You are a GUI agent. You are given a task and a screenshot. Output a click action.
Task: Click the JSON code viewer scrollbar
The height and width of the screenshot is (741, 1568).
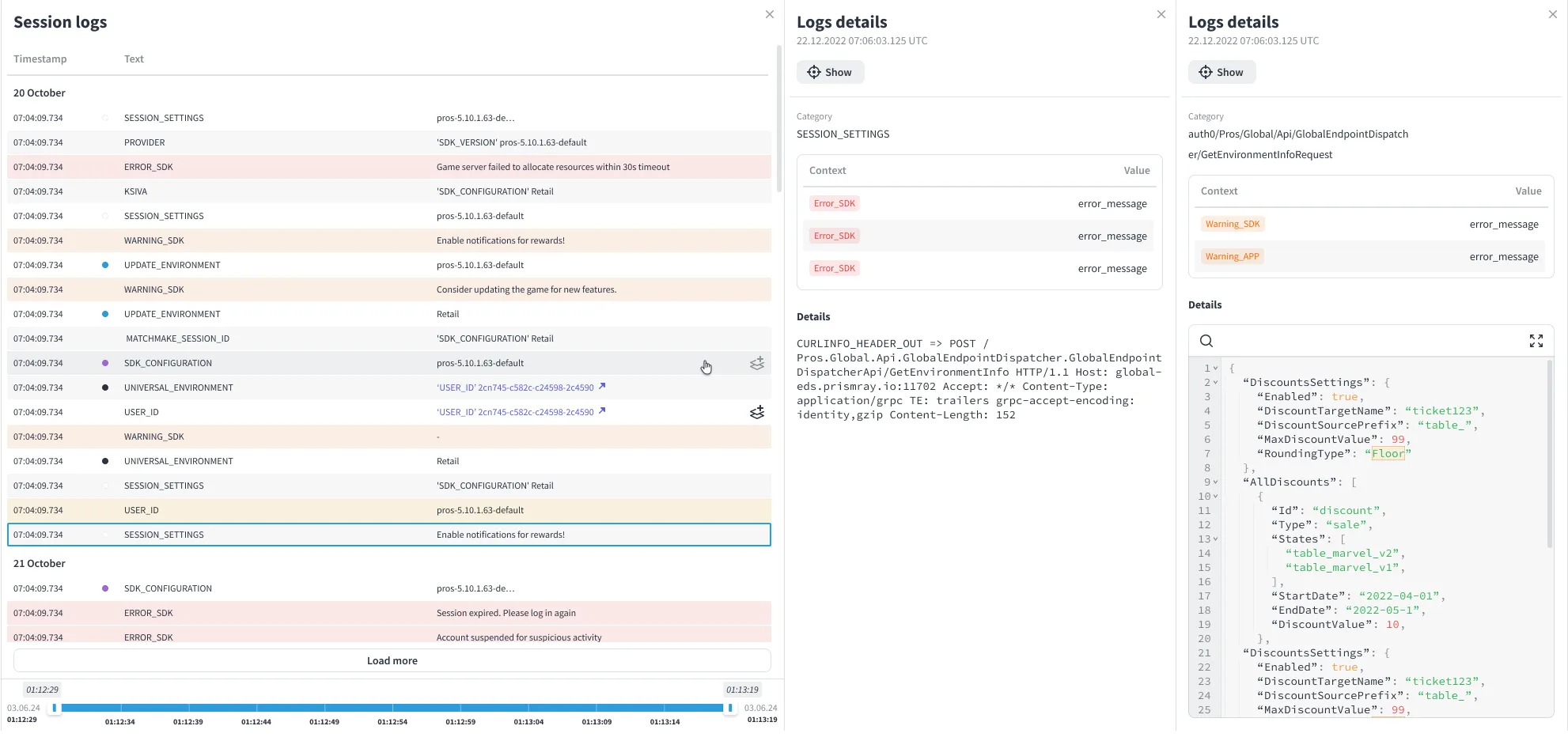tap(1550, 454)
